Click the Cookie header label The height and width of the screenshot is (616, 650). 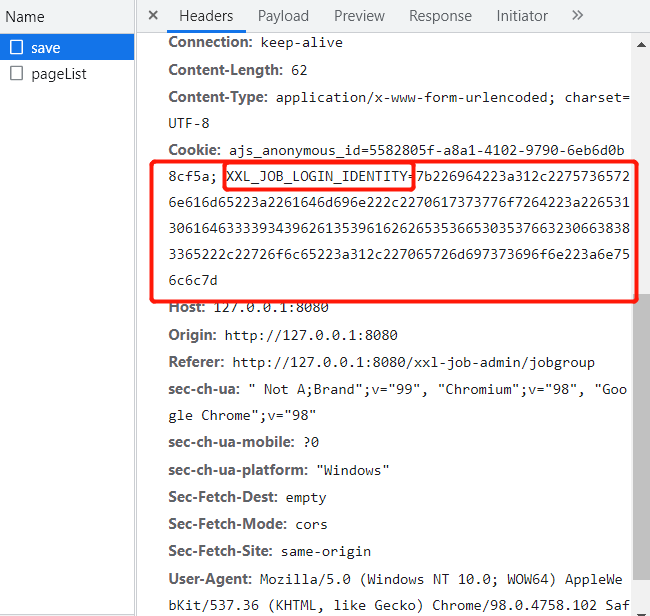point(194,150)
